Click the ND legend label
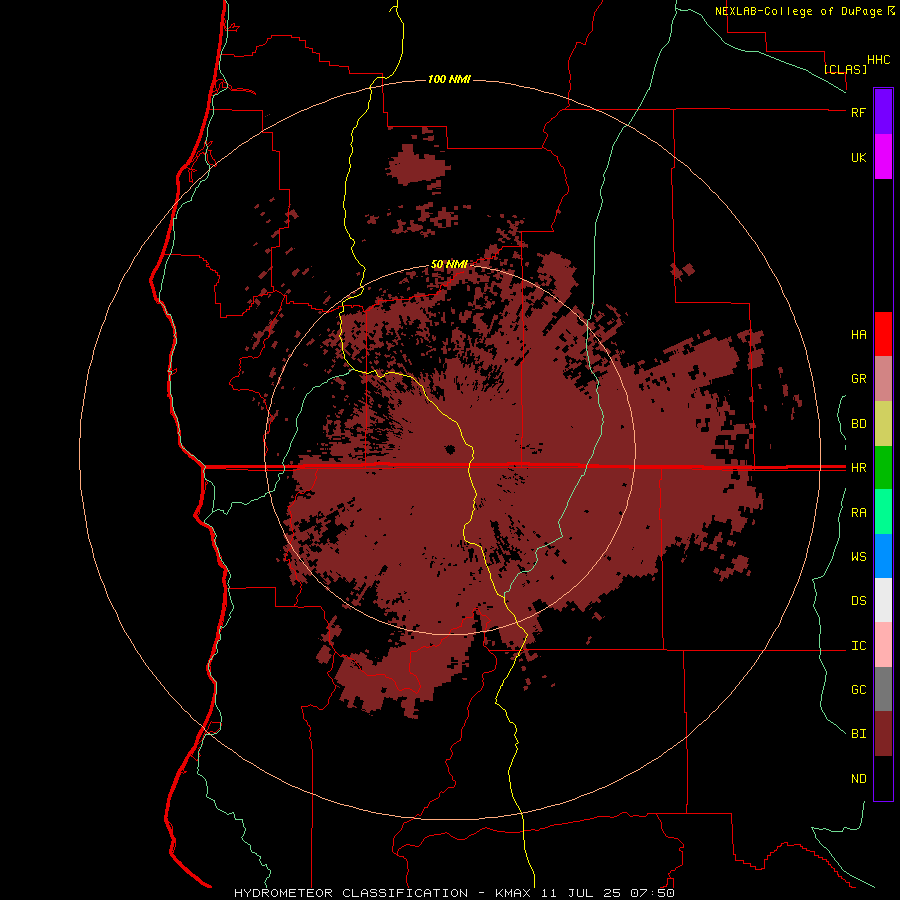The image size is (900, 900). point(858,779)
